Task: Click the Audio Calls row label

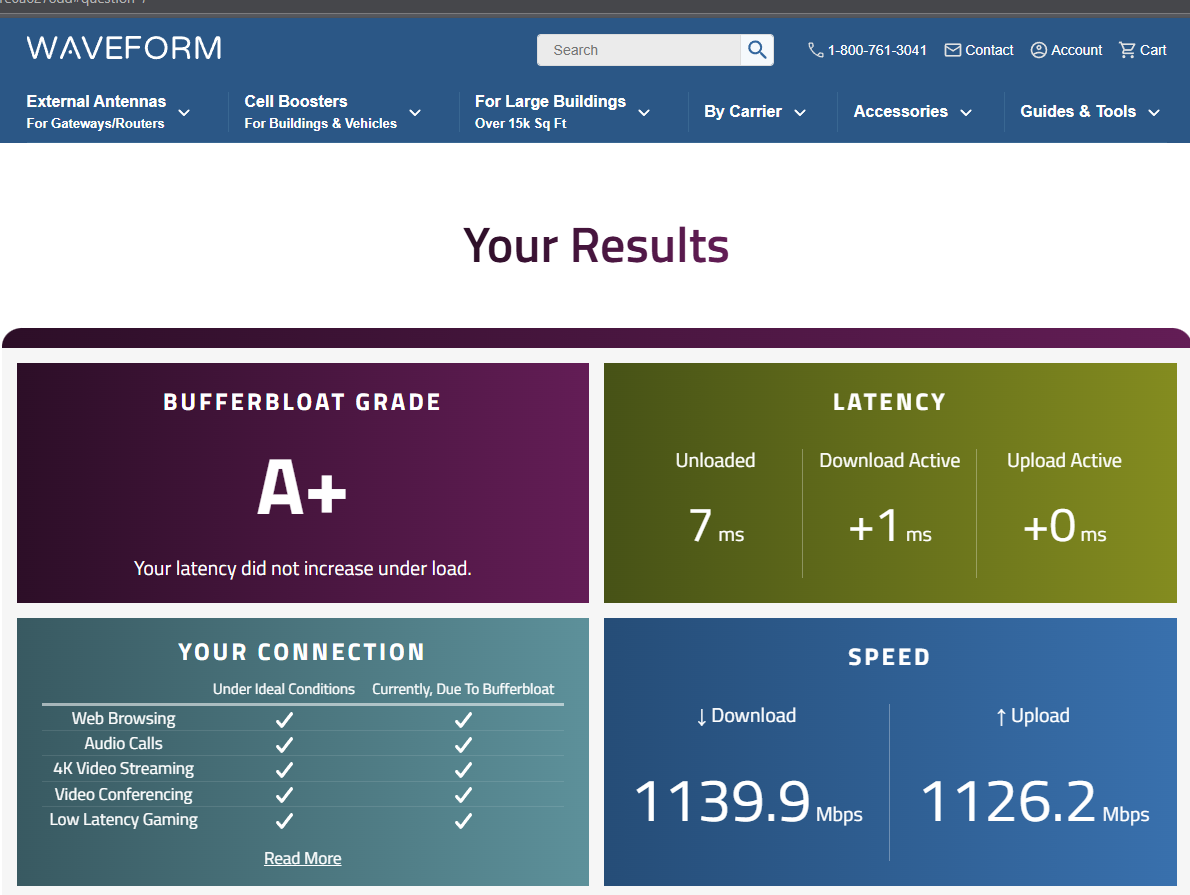Action: (124, 743)
